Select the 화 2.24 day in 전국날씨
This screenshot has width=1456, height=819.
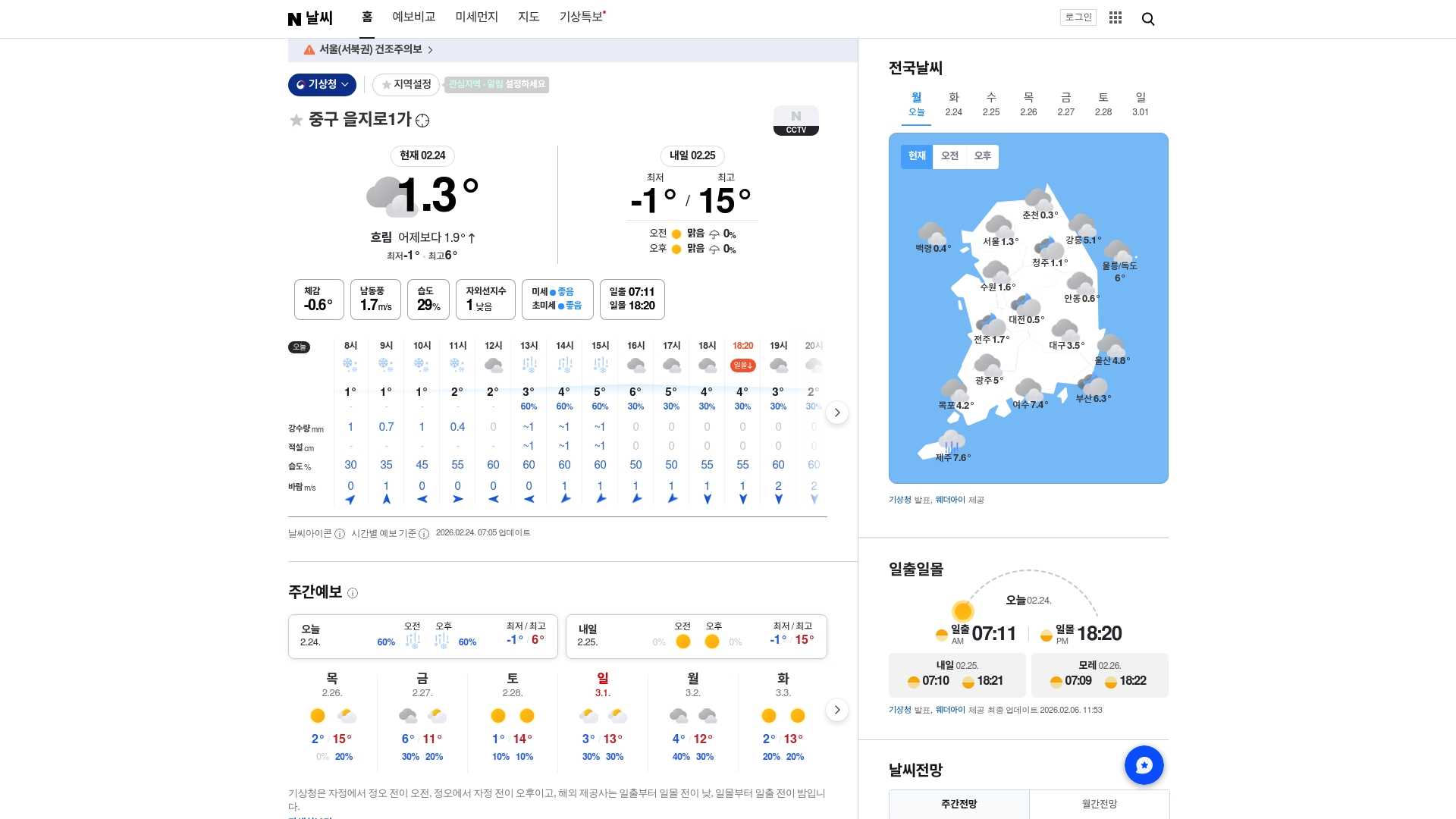tap(953, 104)
